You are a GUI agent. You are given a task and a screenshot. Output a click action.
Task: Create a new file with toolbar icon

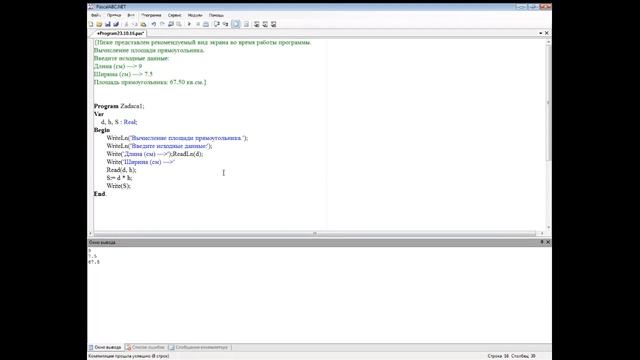[91, 24]
